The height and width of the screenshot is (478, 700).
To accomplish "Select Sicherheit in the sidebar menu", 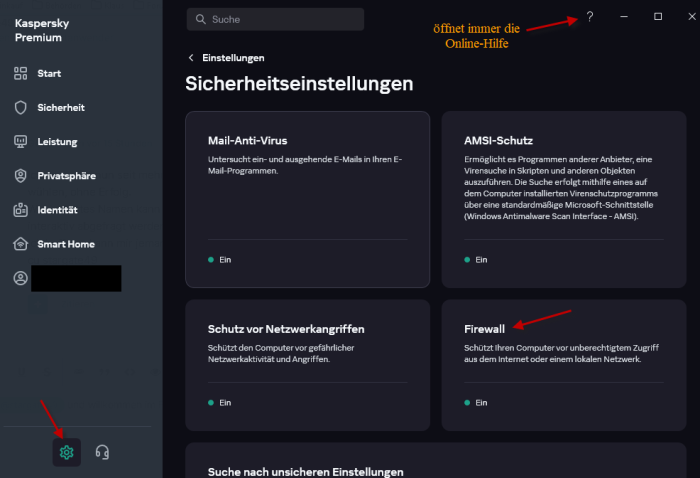I will coord(61,108).
